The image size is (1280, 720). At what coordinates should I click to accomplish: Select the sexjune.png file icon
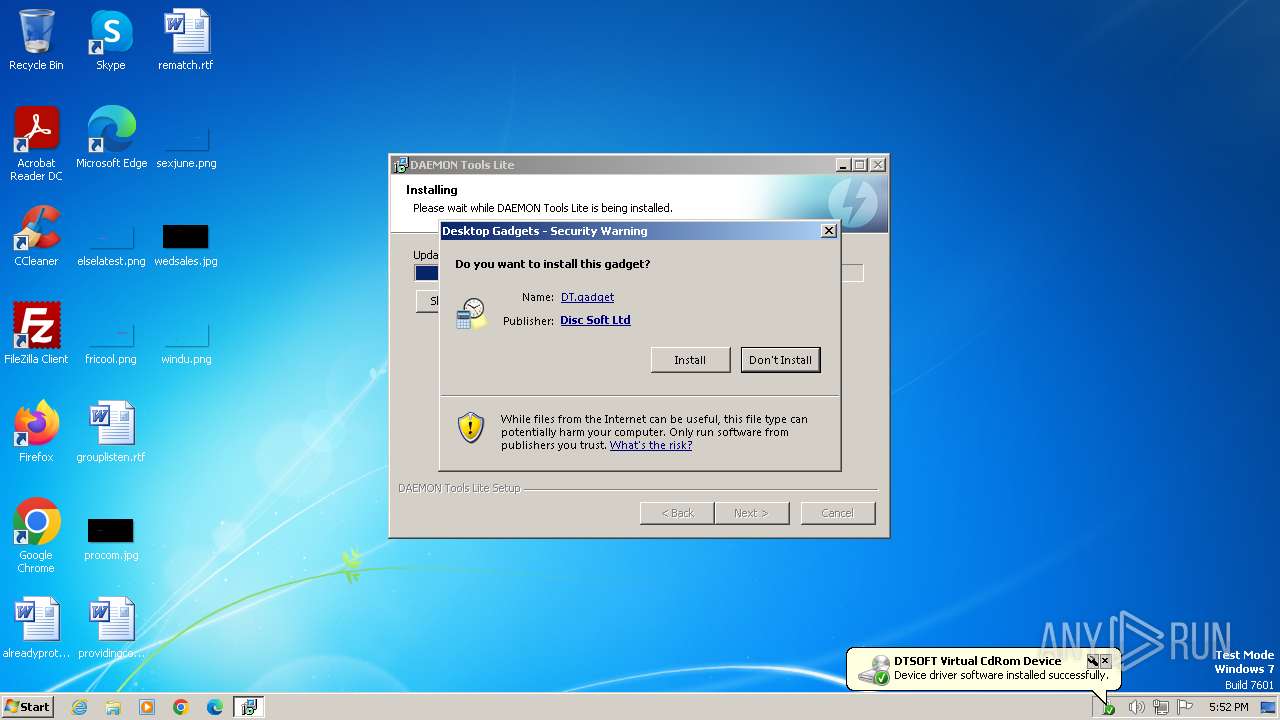pos(186,138)
